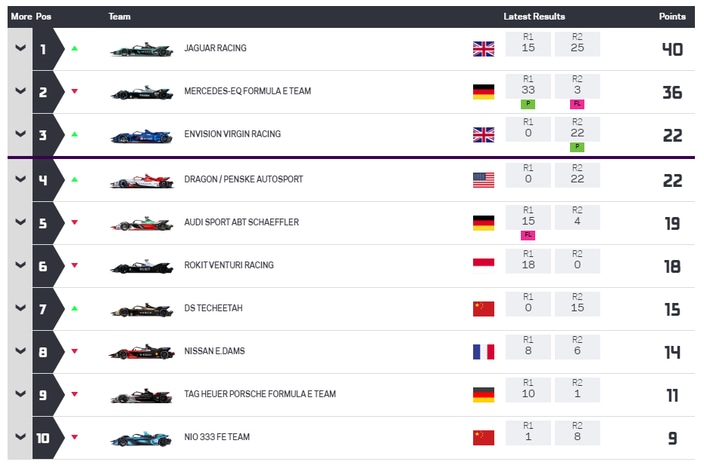This screenshot has width=704, height=468.
Task: Click the French flag beside Nissan e.dams
Action: click(x=484, y=352)
